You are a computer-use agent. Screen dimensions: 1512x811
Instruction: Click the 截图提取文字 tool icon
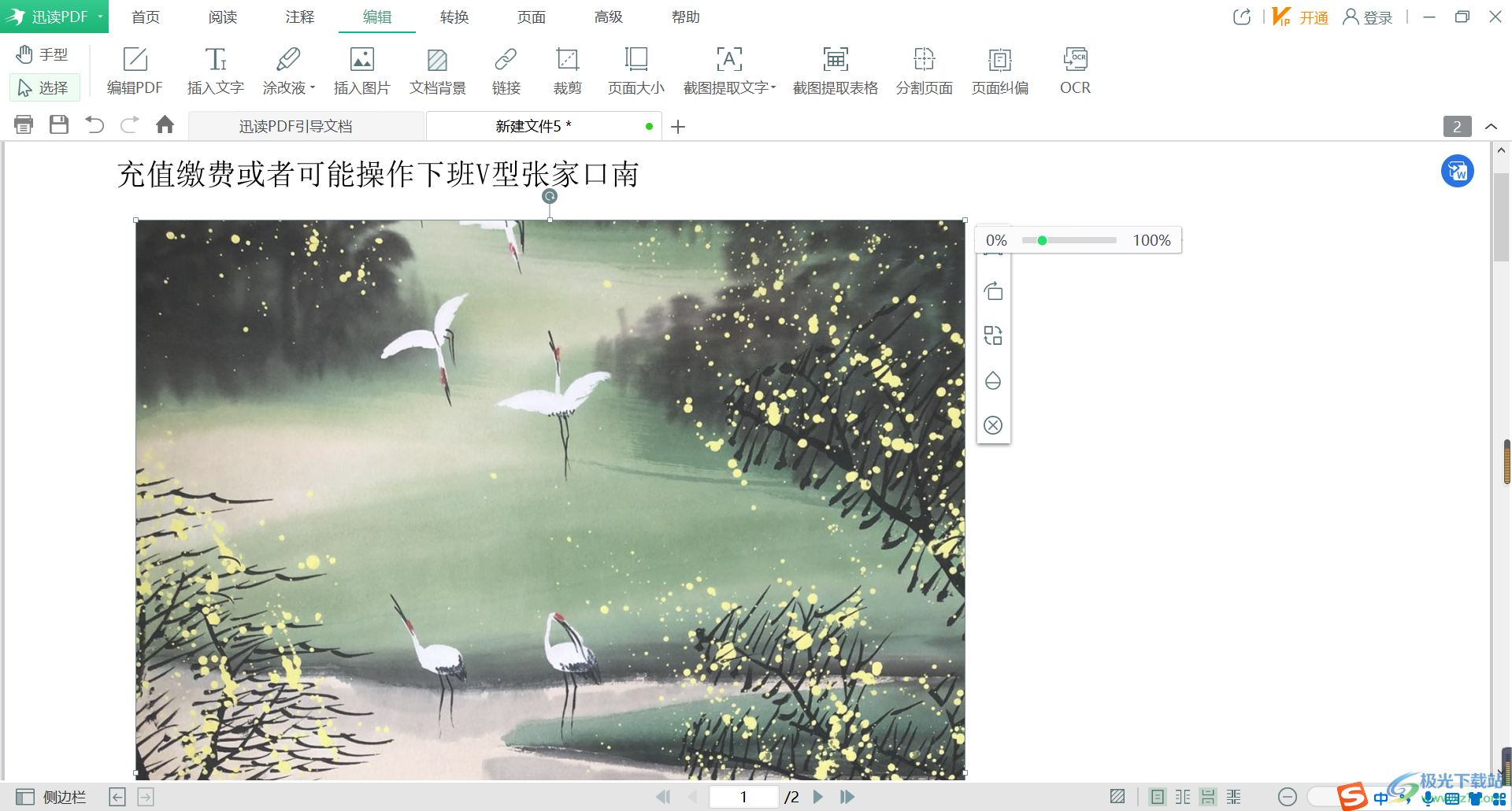click(x=729, y=59)
